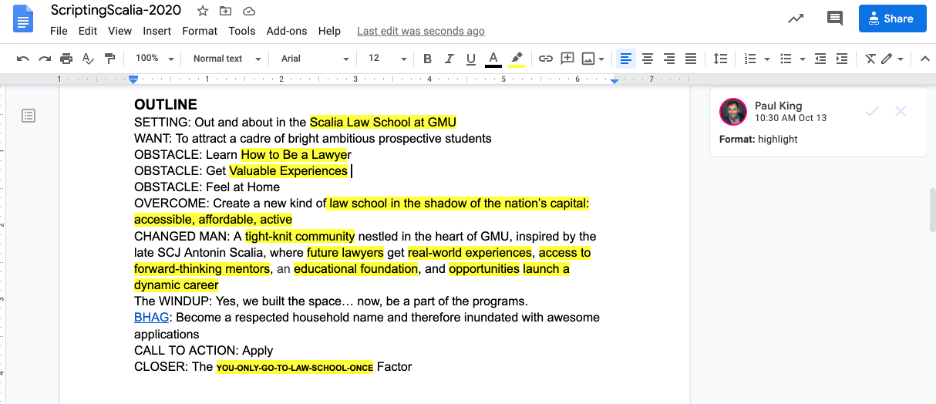Open the File menu
The height and width of the screenshot is (404, 936).
tap(58, 31)
